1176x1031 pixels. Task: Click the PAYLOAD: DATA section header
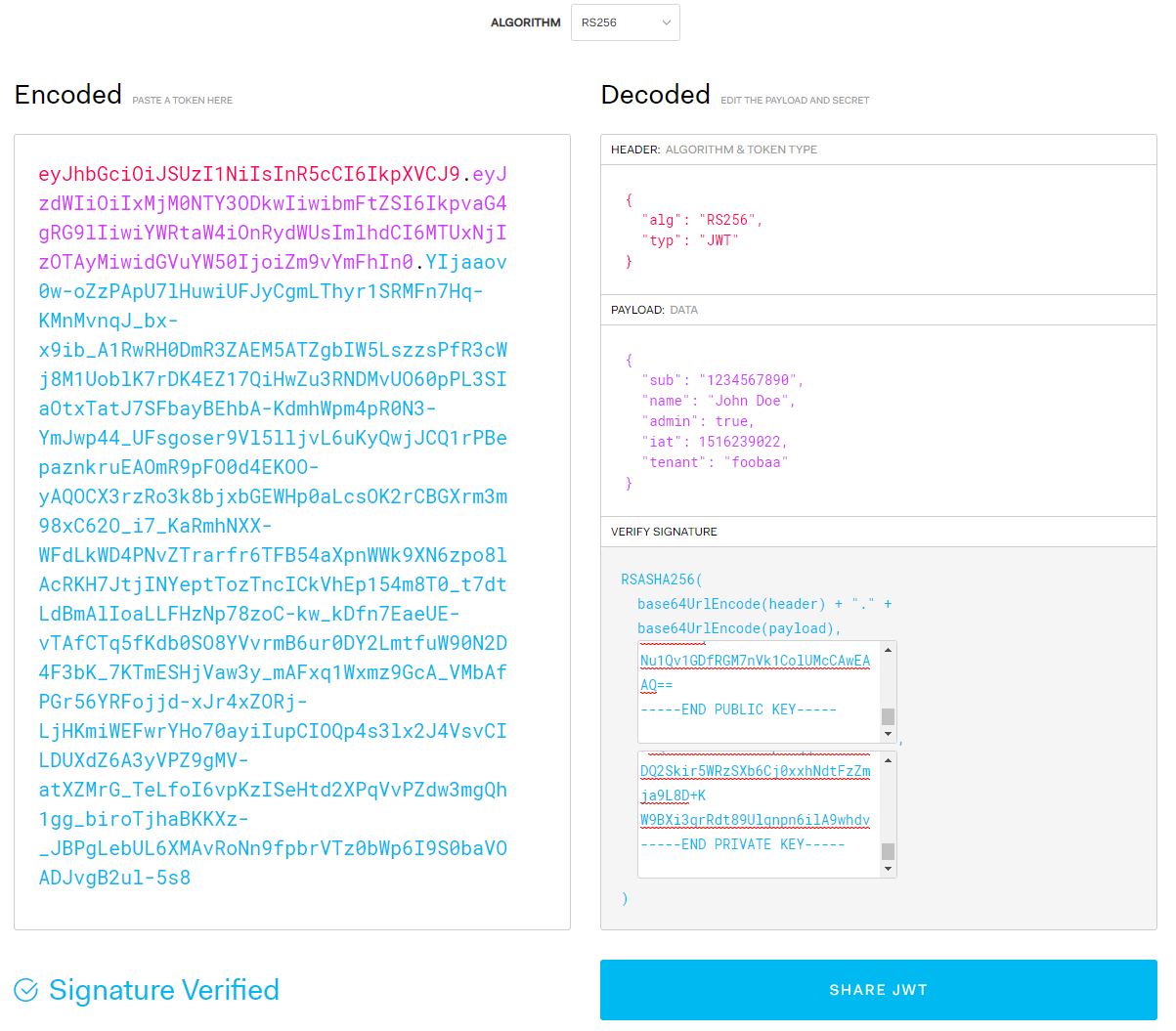pos(654,310)
